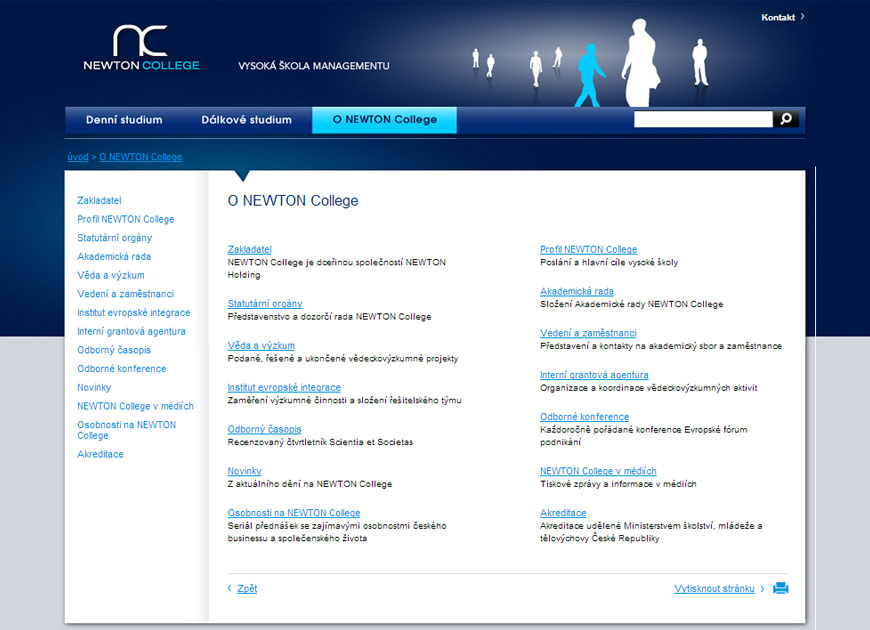Open Odborné konference in sidebar
This screenshot has height=630, width=870.
click(122, 369)
